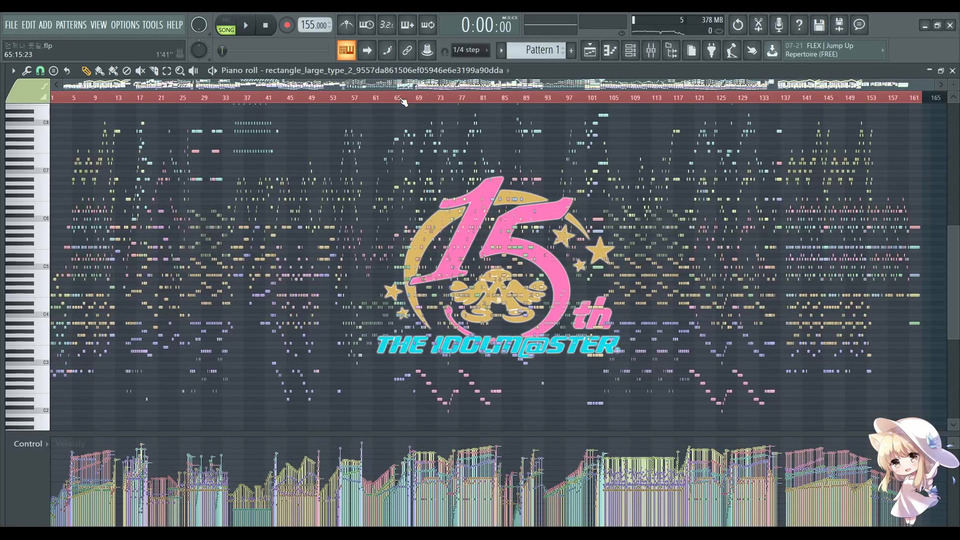Open the content download icon
This screenshot has width=960, height=540.
pyautogui.click(x=772, y=50)
